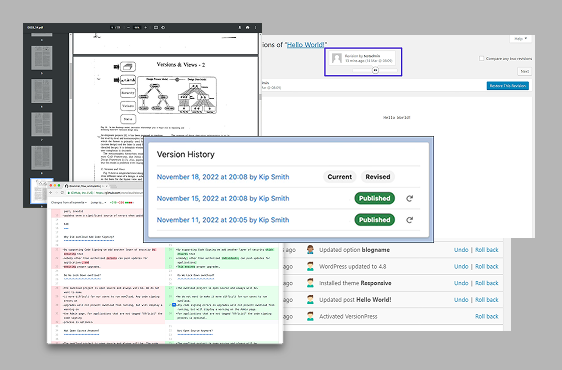Open Jump to dropdown in GitHub diff
The height and width of the screenshot is (370, 562).
[98, 203]
